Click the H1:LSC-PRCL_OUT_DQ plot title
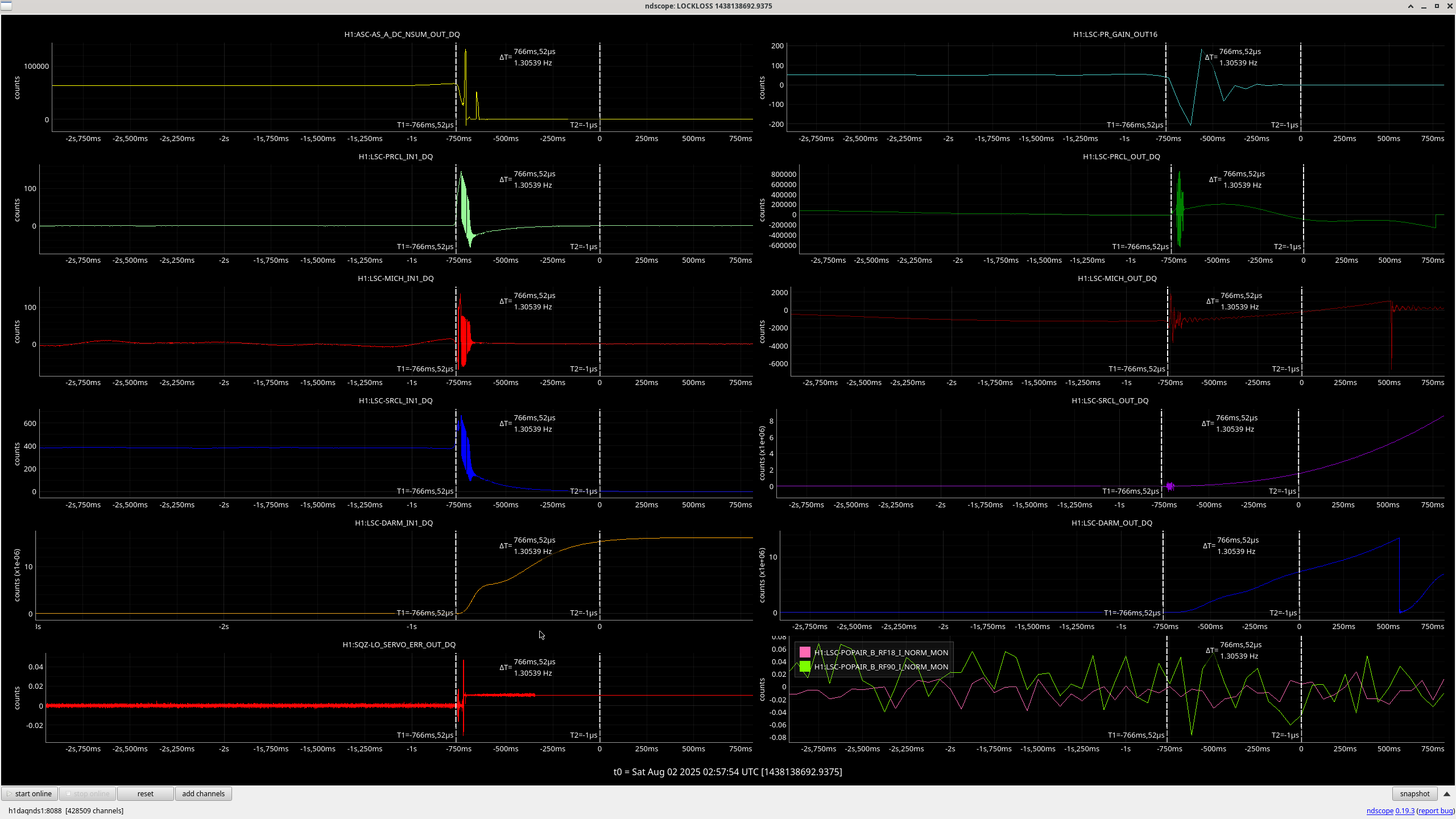The width and height of the screenshot is (1456, 819). (1122, 156)
